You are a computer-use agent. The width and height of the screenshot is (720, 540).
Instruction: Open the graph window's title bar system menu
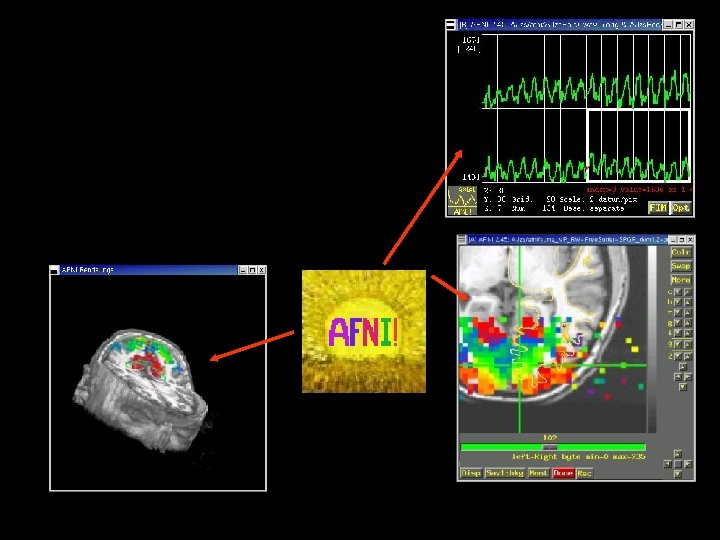pyautogui.click(x=451, y=25)
